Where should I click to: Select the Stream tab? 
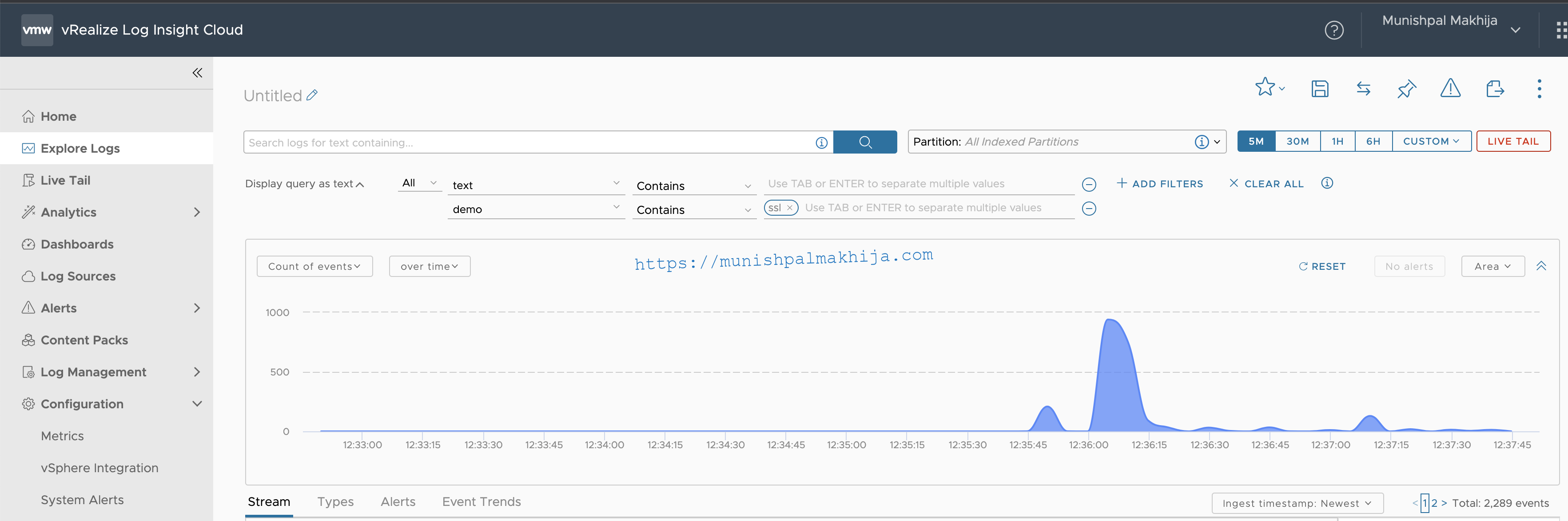coord(268,501)
